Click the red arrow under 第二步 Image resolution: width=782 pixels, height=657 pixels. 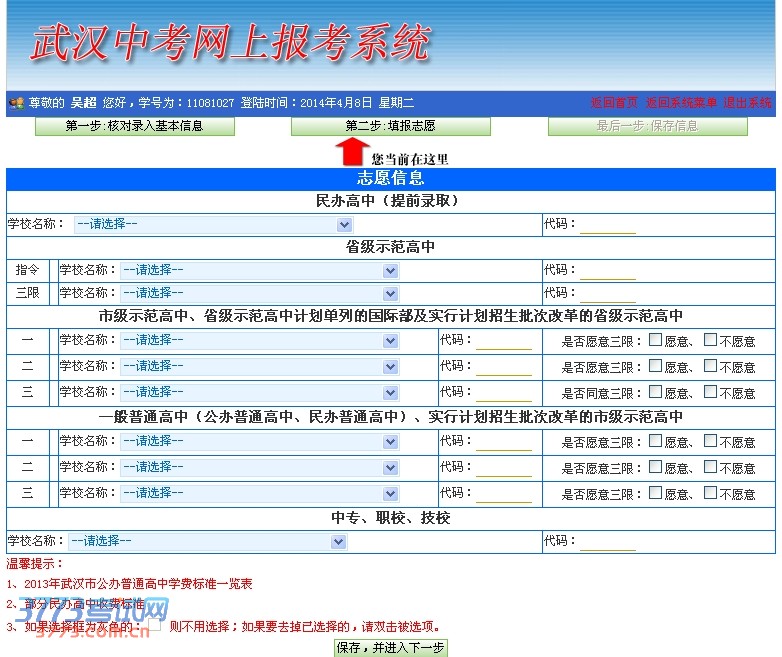pos(351,151)
